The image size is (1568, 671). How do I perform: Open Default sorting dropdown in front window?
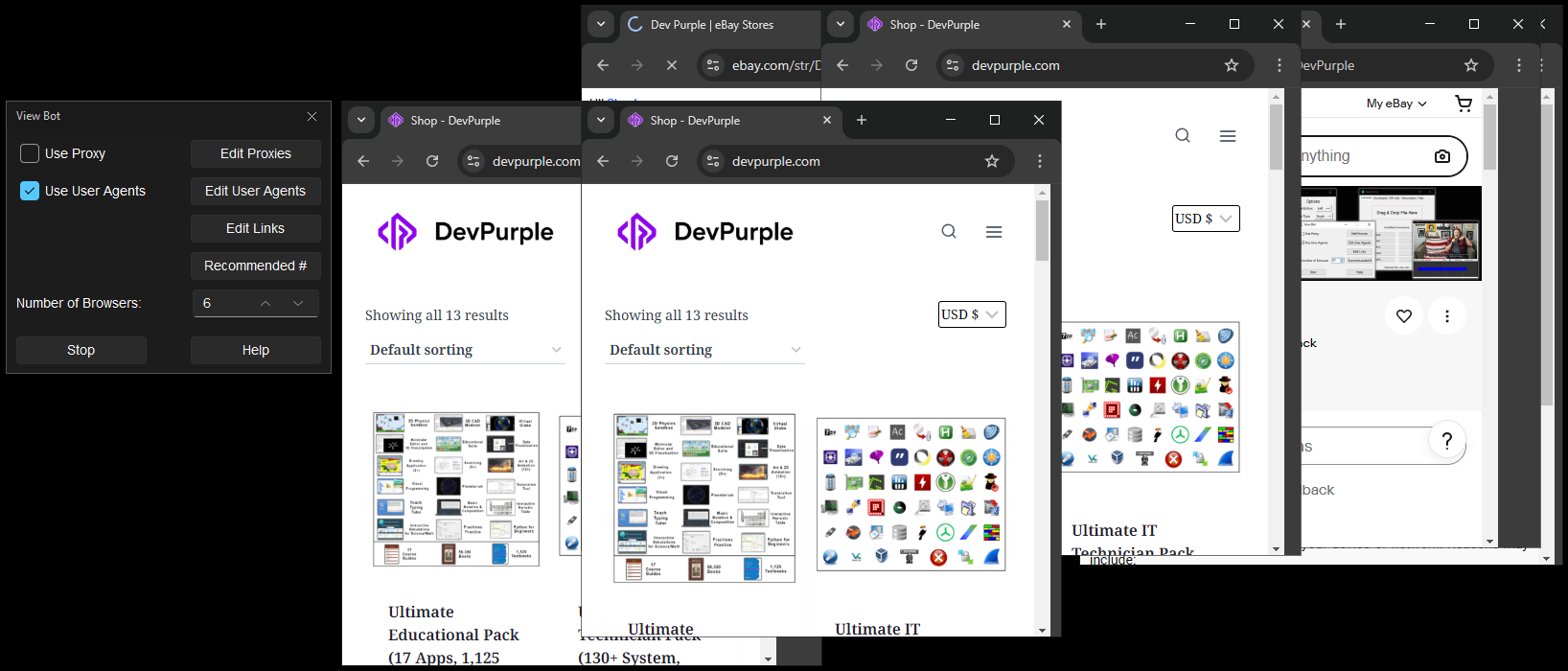point(704,350)
